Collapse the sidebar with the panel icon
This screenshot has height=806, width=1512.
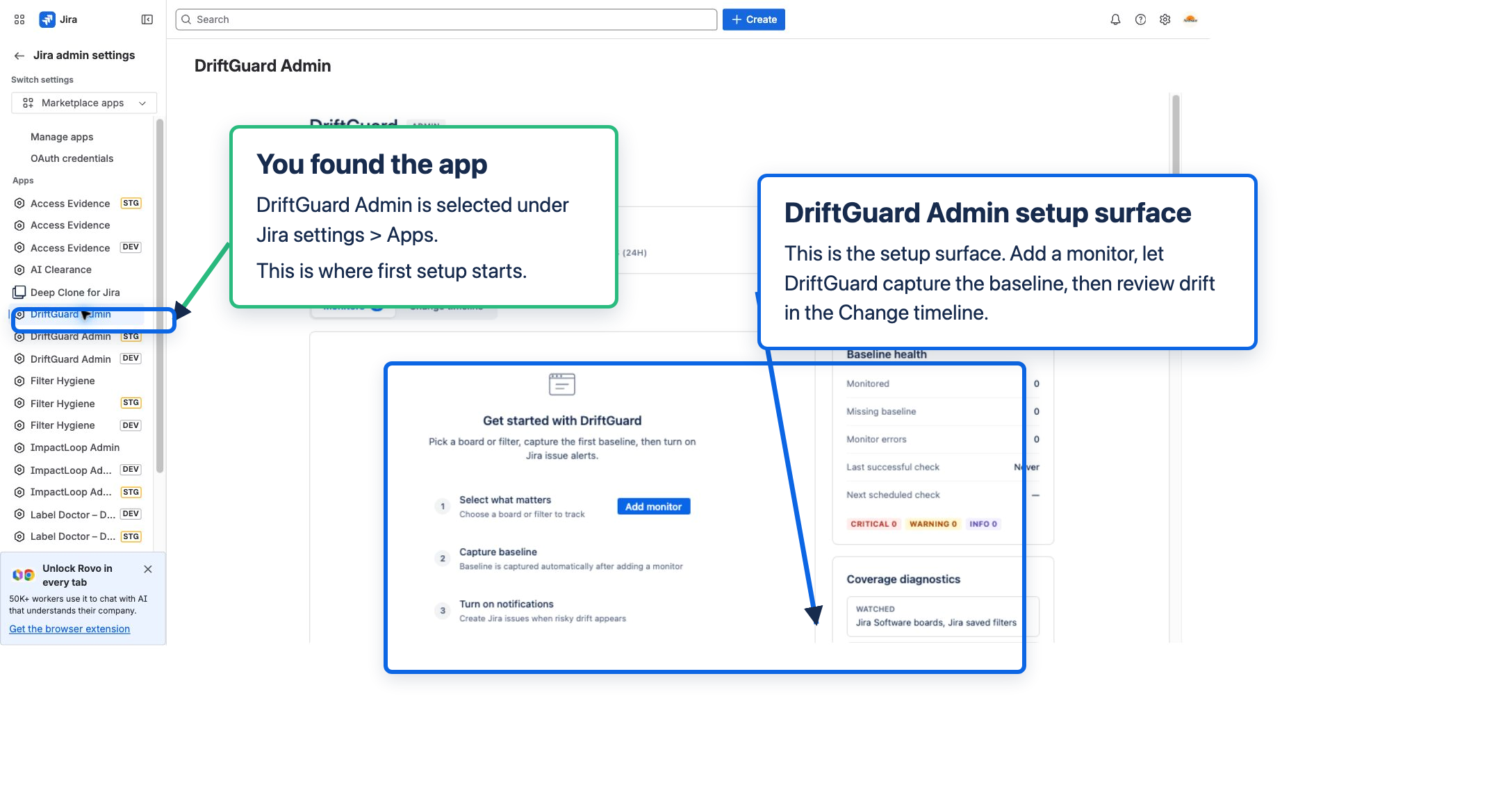(147, 19)
